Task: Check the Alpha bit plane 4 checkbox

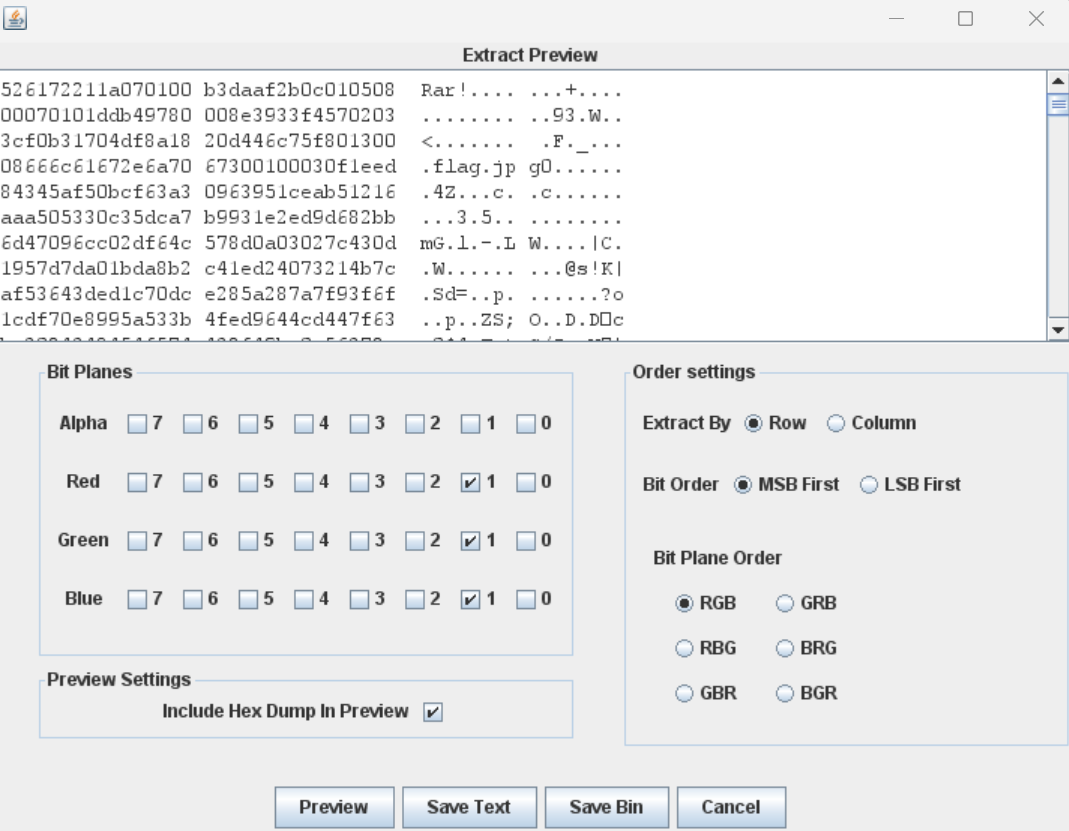Action: pos(303,424)
